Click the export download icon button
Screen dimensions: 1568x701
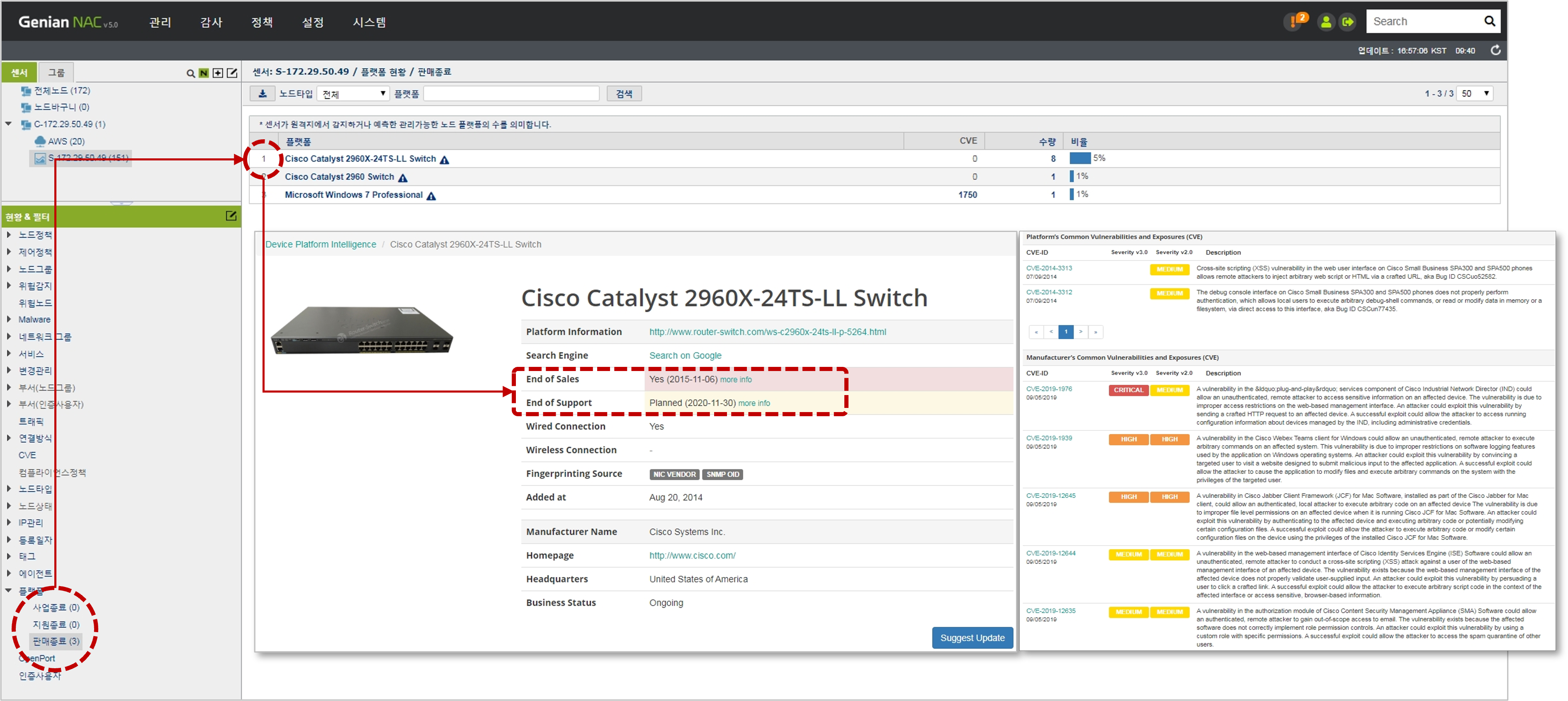[263, 94]
